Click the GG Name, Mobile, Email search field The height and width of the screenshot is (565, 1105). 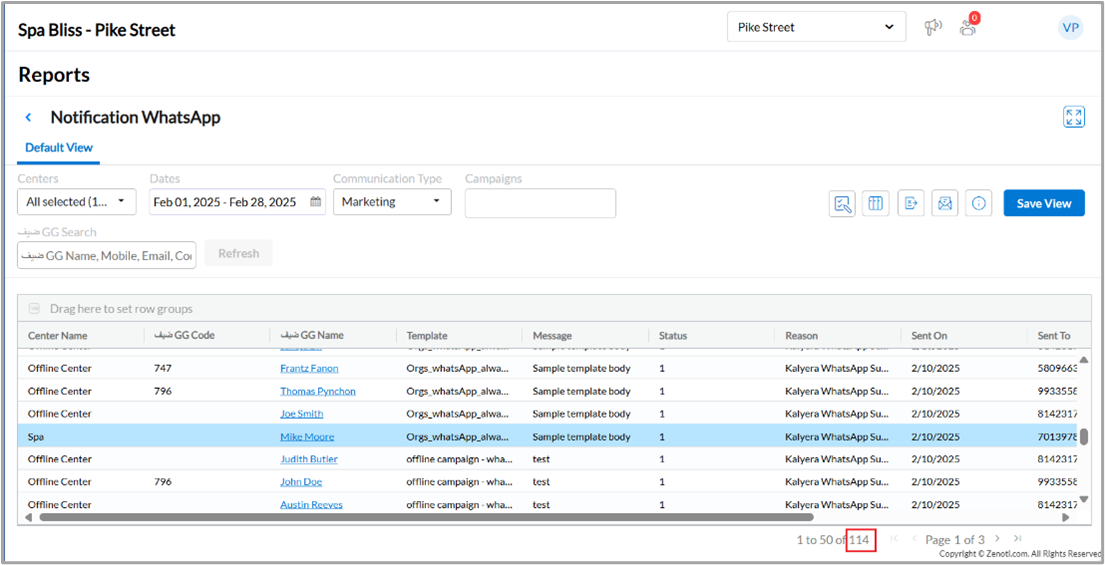[x=106, y=255]
